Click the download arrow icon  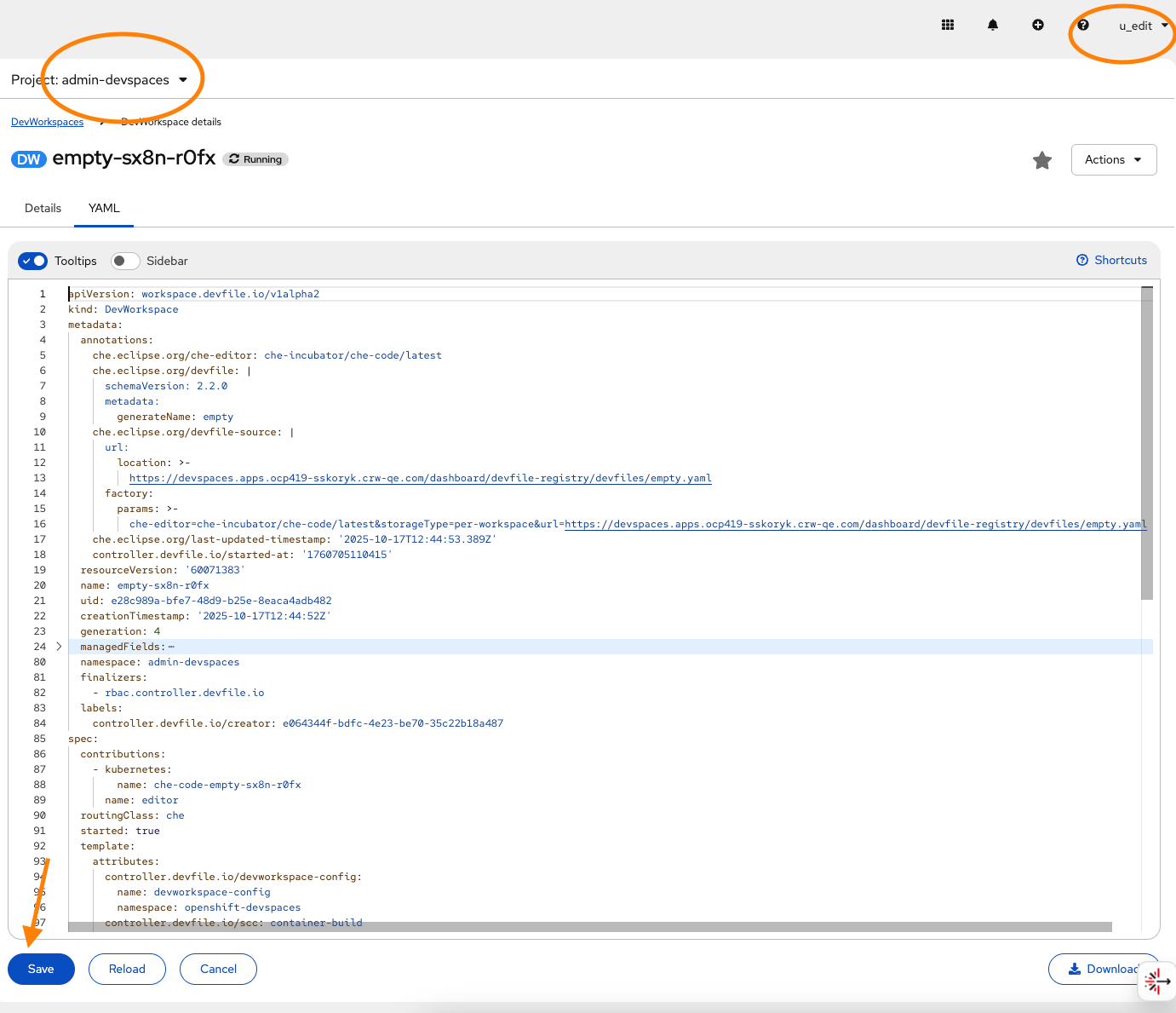pyautogui.click(x=1075, y=970)
